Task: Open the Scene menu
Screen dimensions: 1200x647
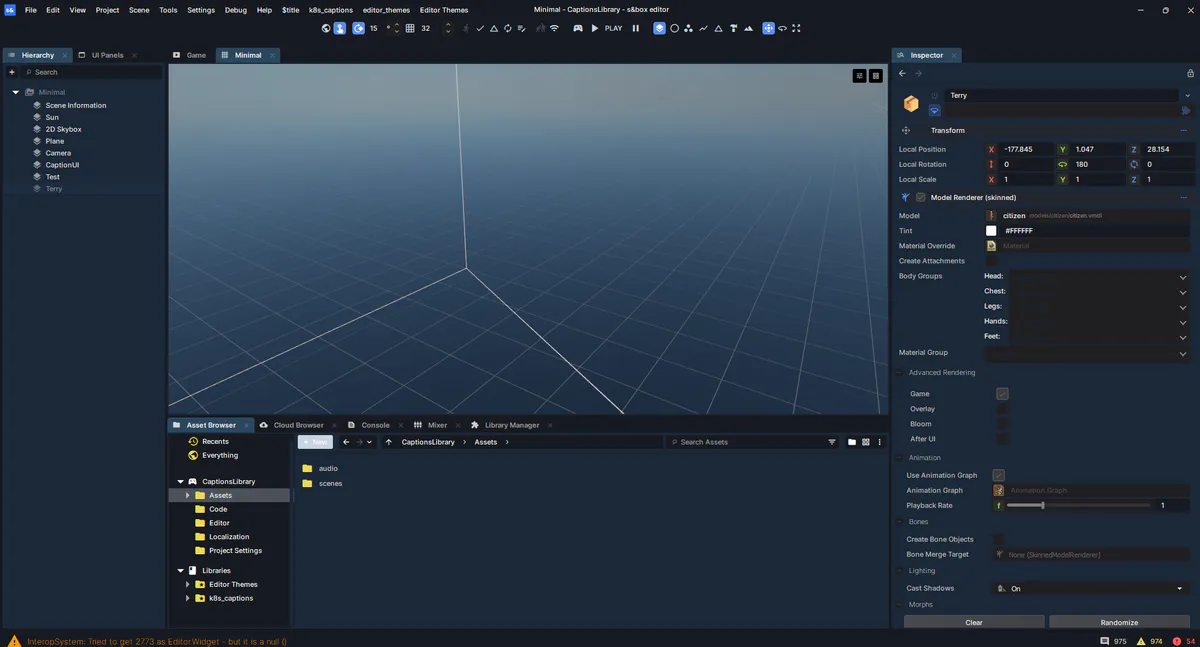Action: point(139,10)
